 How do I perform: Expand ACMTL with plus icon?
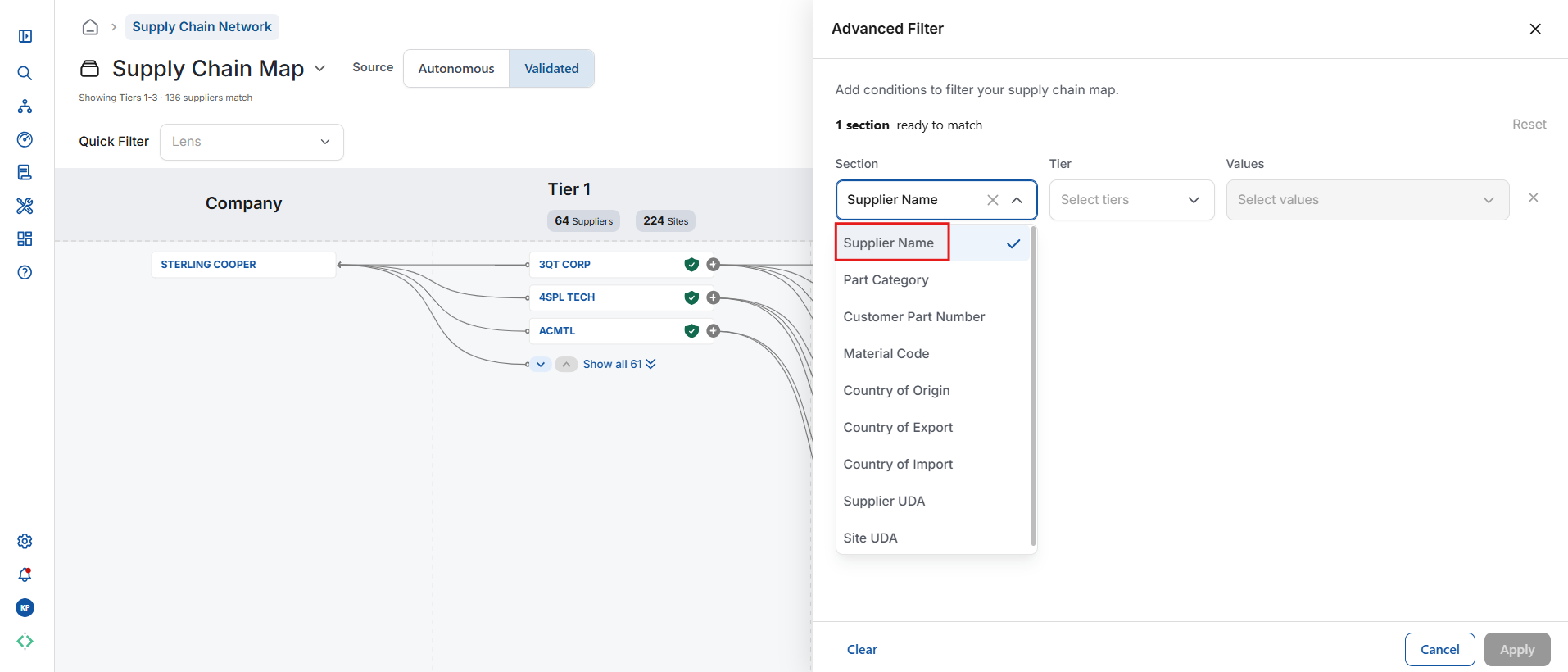[714, 330]
